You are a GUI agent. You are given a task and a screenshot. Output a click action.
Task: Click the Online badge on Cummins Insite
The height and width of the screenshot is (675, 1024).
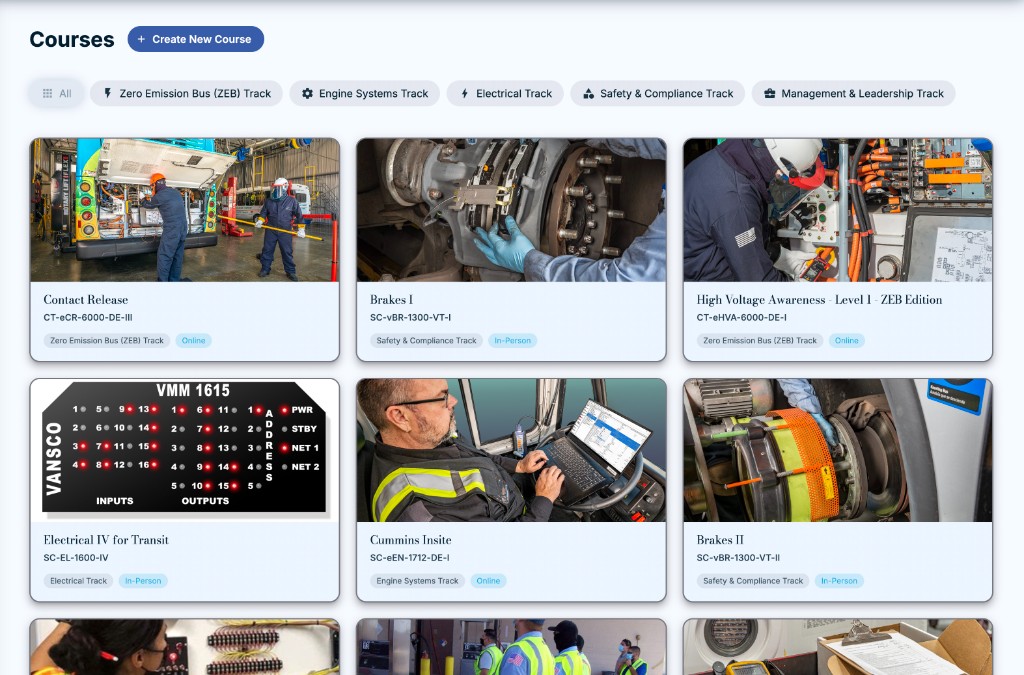[x=488, y=581]
